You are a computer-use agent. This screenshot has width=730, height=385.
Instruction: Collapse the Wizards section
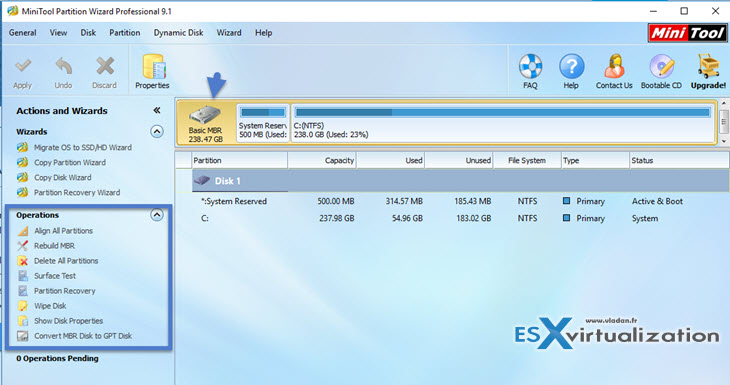[157, 132]
